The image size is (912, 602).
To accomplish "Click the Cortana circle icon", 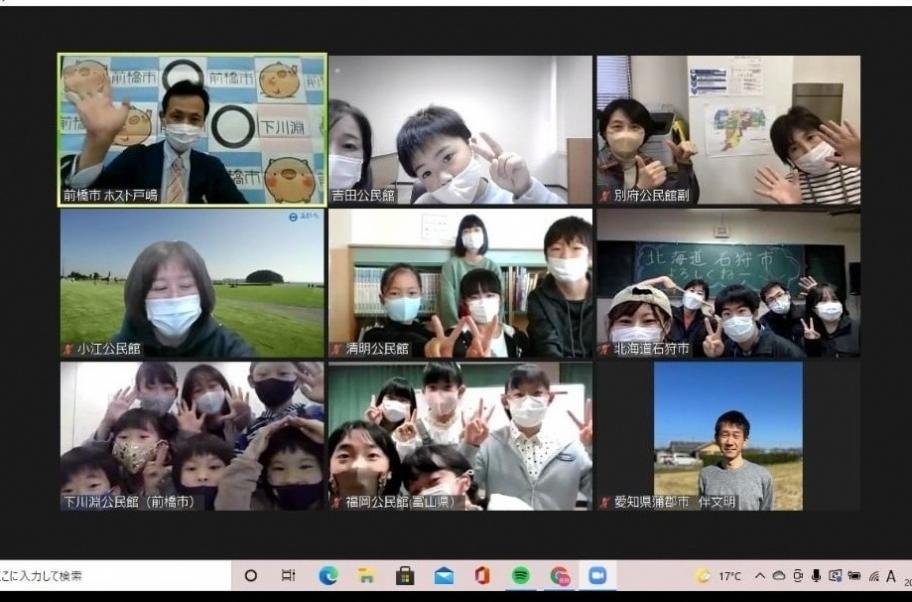I will [x=251, y=576].
